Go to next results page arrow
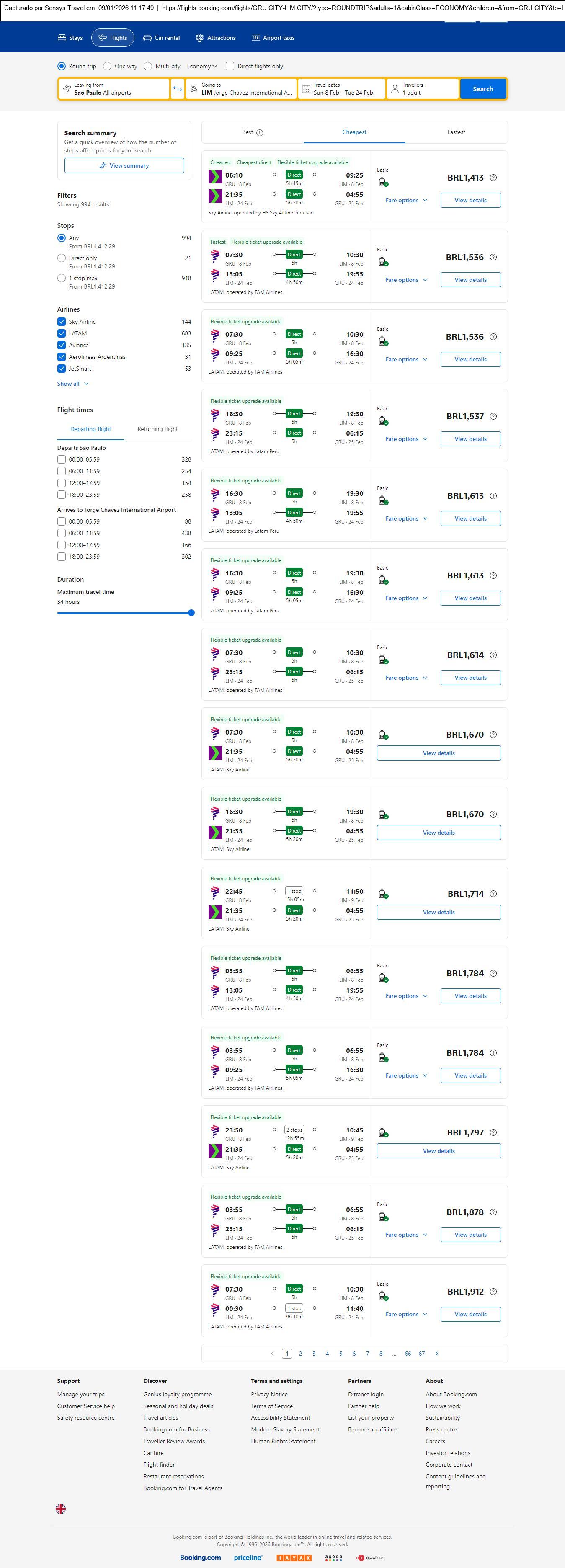This screenshot has width=565, height=1568. click(x=436, y=1353)
